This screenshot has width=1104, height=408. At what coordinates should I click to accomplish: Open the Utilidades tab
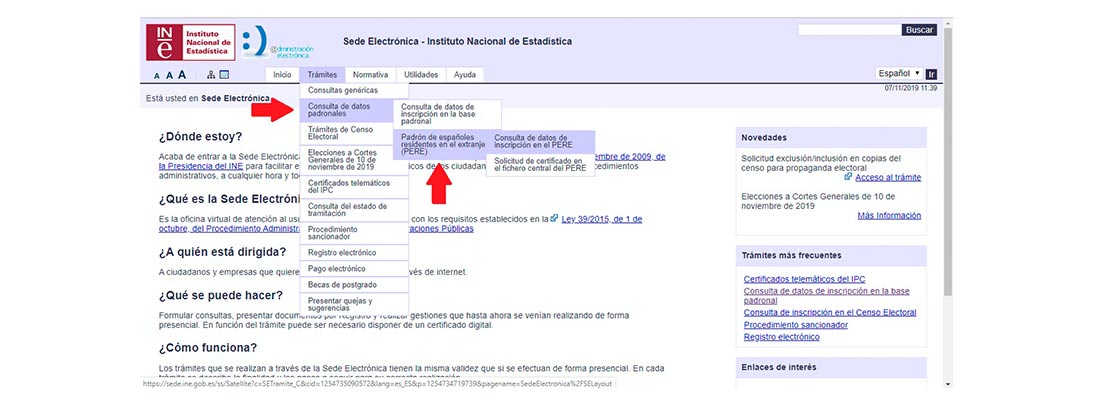click(x=421, y=75)
